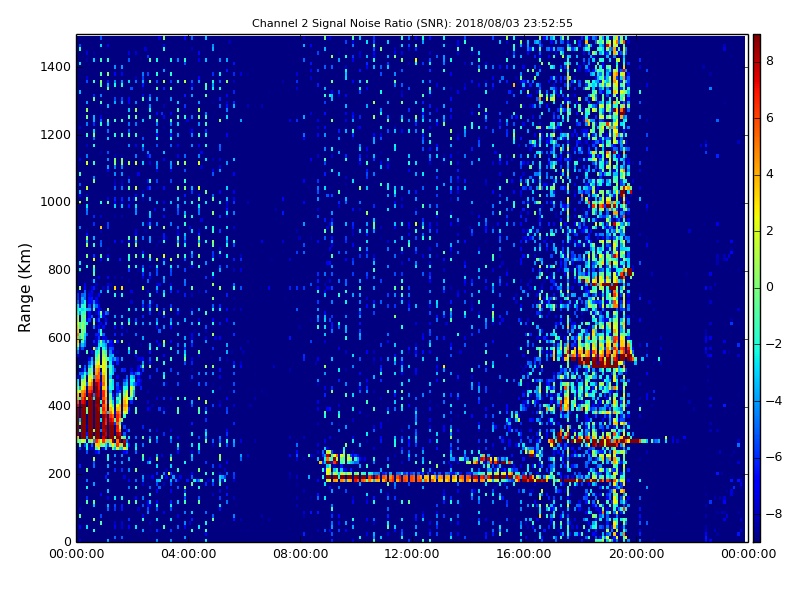Image resolution: width=800 pixels, height=600 pixels.
Task: Click the 08:00:00 time tick label
Action: [x=301, y=554]
